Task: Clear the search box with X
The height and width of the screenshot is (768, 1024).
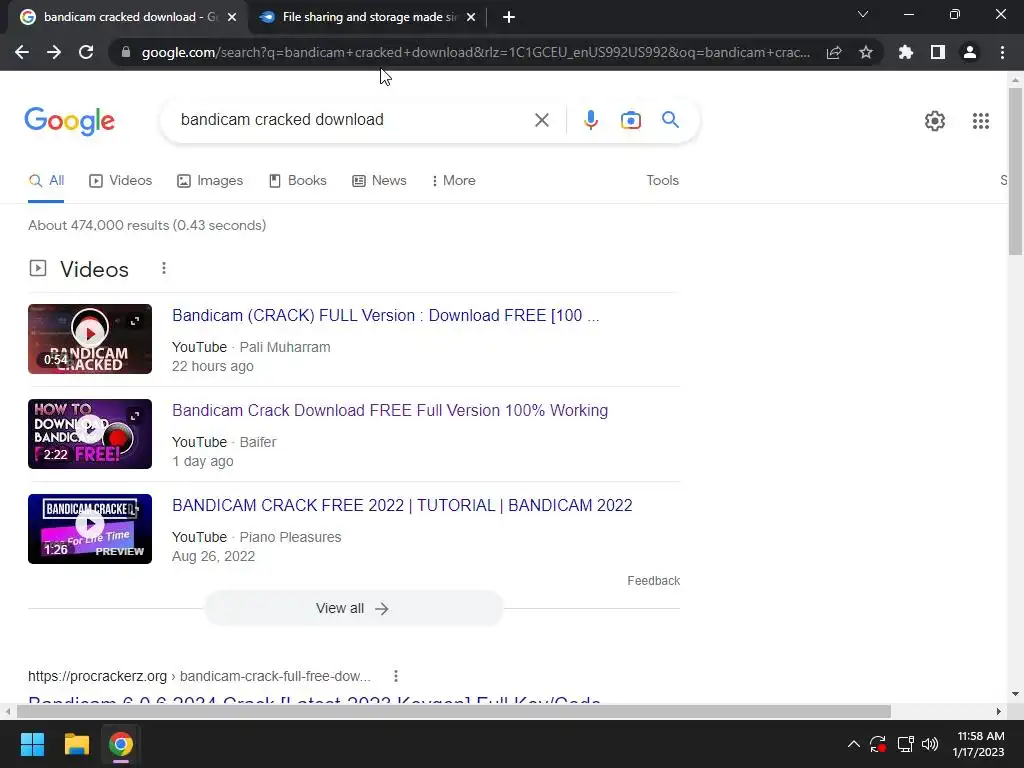Action: 541,120
